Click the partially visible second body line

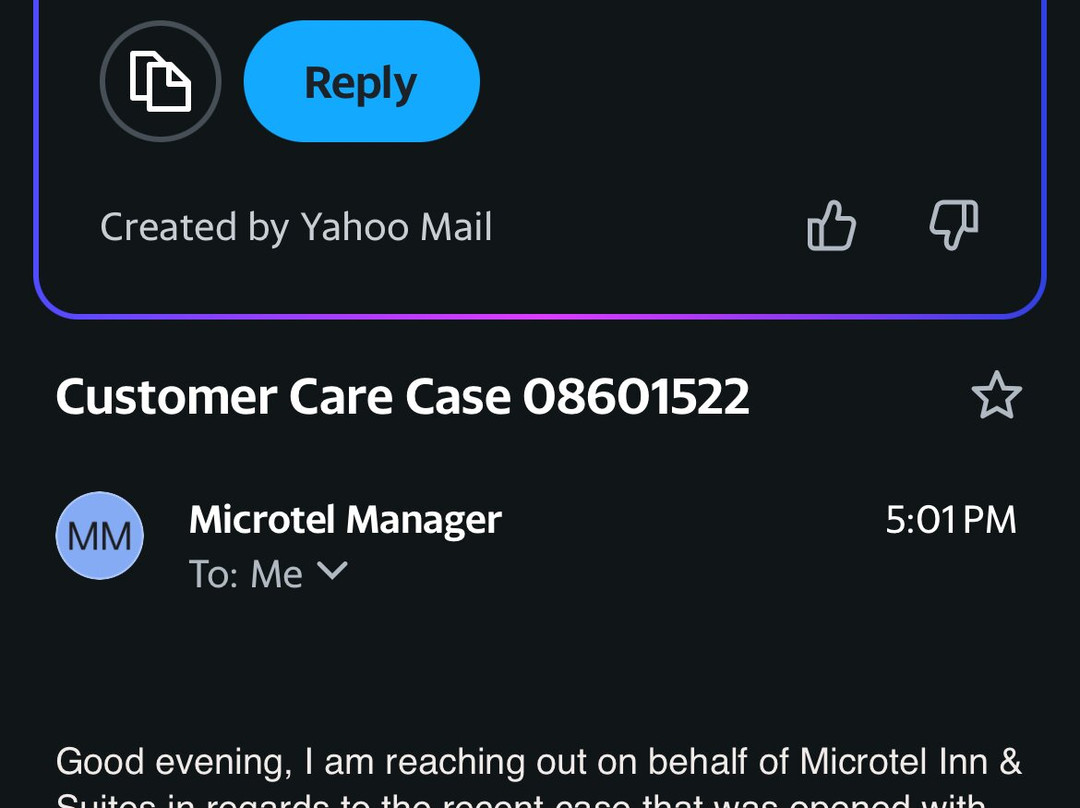pos(520,800)
